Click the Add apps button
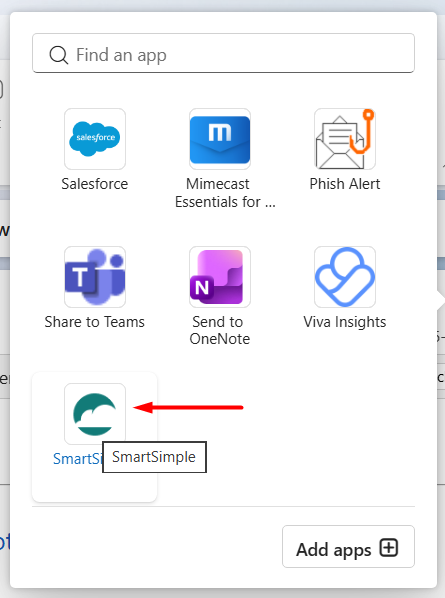Viewport: 445px width, 598px height. (x=348, y=546)
